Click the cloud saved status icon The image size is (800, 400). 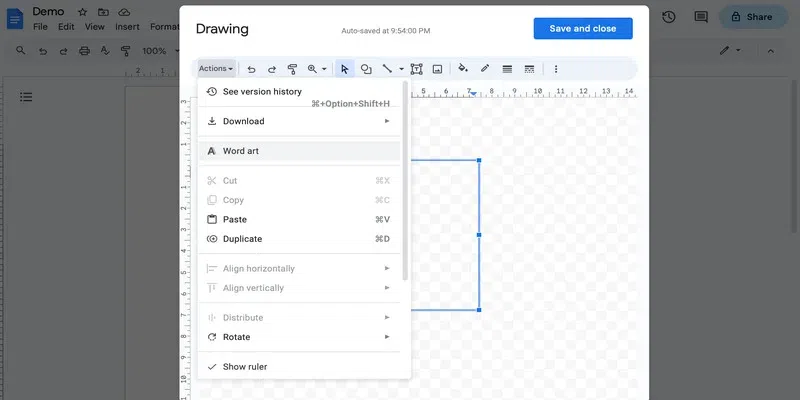coord(124,12)
